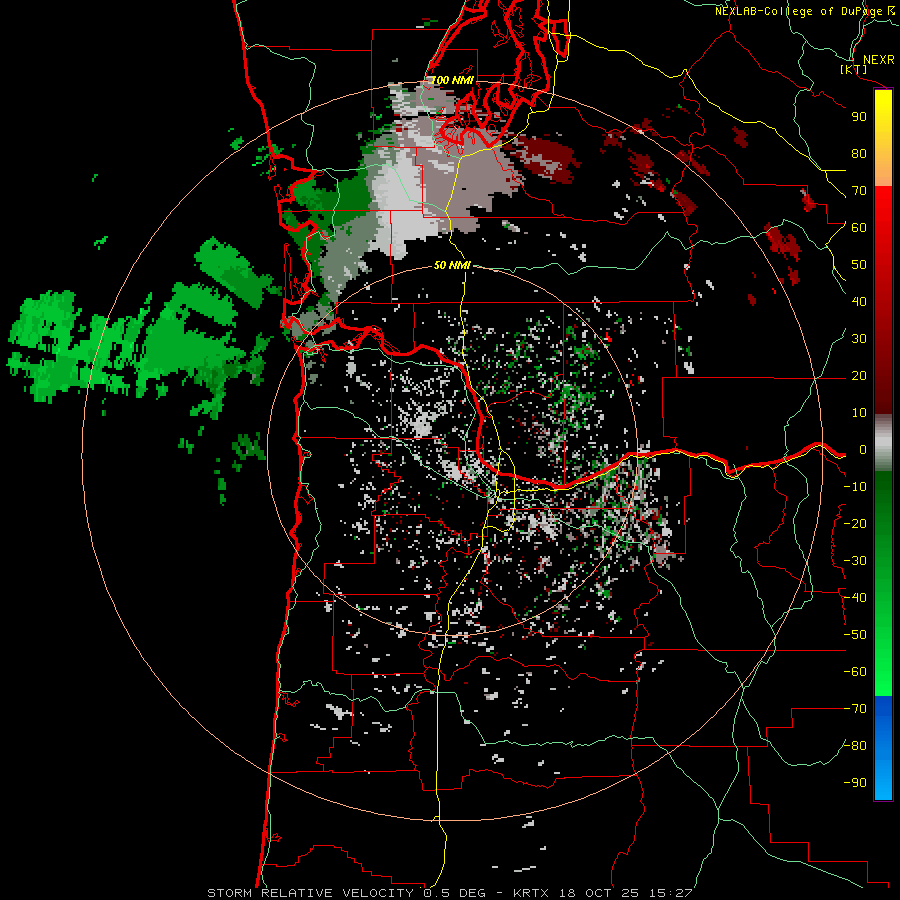Select the 30 value on velocity scale
Viewport: 900px width, 900px height.
coord(859,339)
